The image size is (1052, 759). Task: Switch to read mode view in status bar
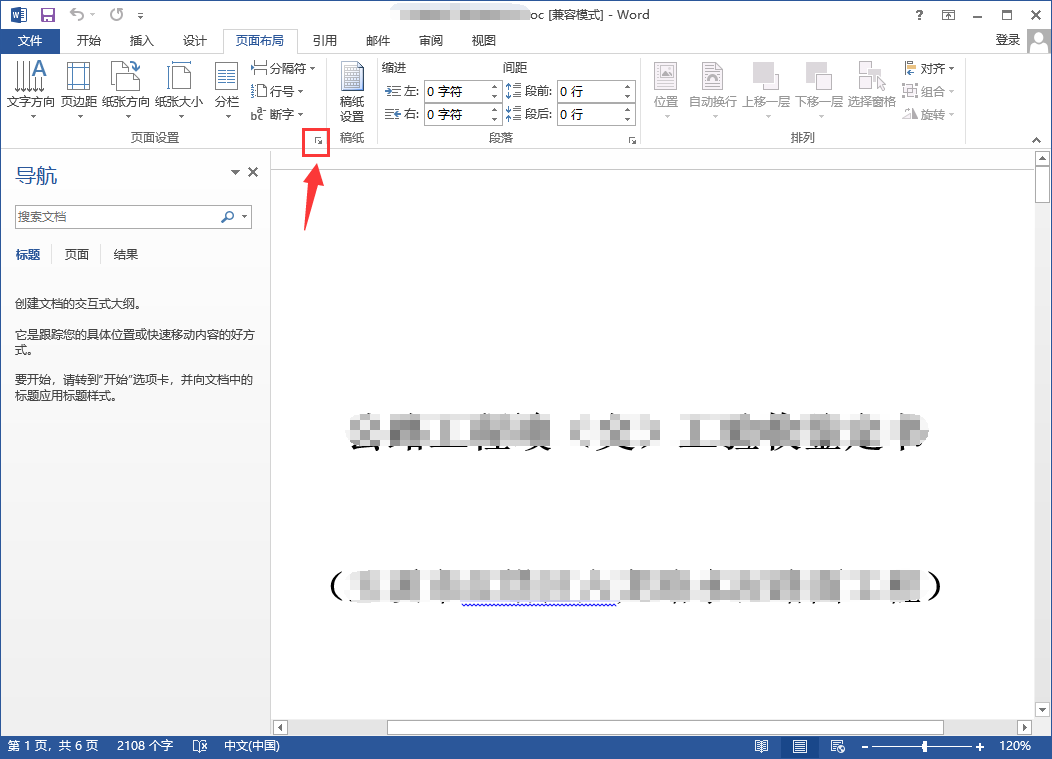tap(761, 746)
